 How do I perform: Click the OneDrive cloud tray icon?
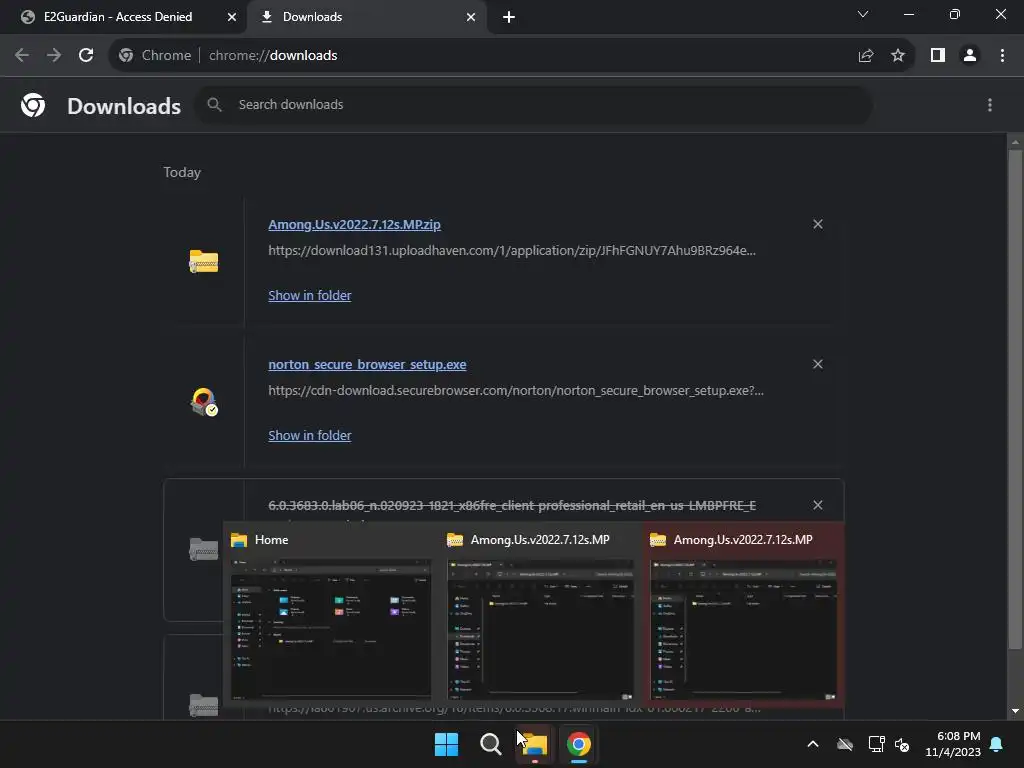(x=845, y=744)
